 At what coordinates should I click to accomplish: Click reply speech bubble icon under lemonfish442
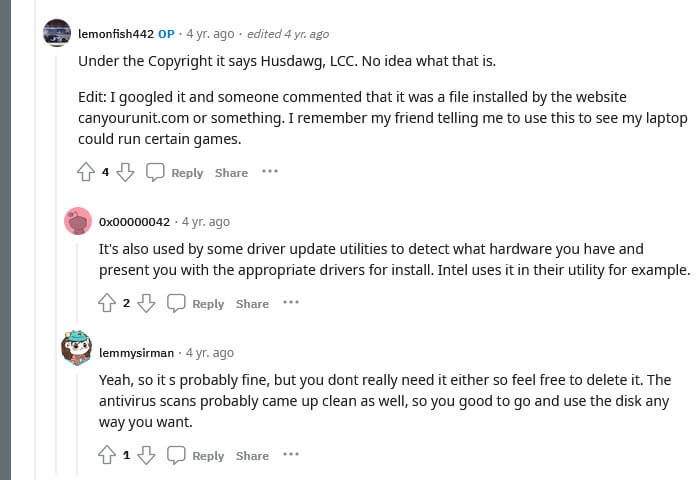pyautogui.click(x=155, y=172)
